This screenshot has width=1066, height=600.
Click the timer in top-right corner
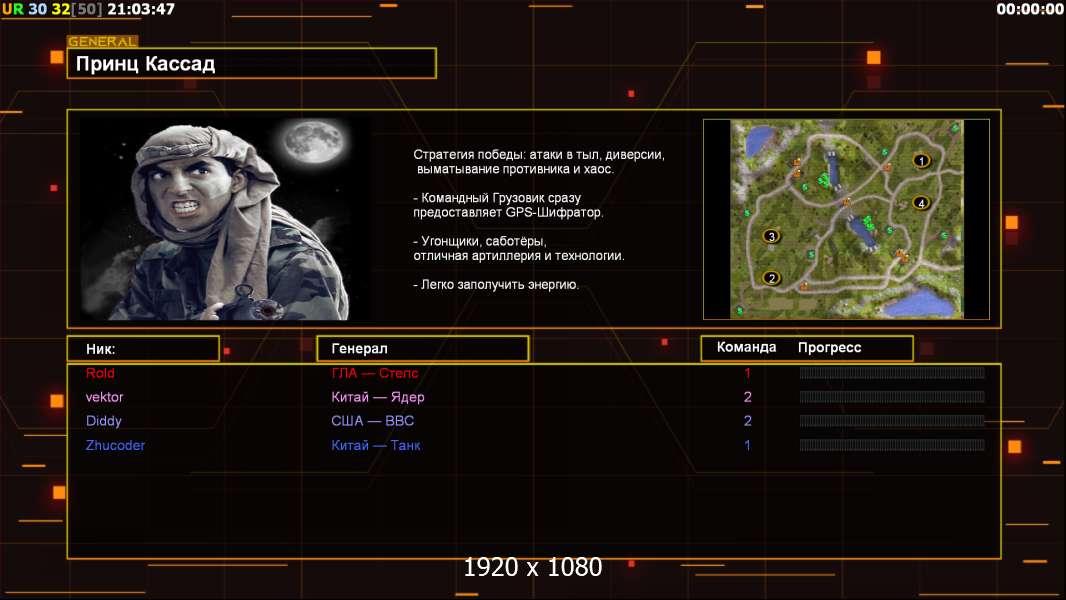coord(1029,9)
